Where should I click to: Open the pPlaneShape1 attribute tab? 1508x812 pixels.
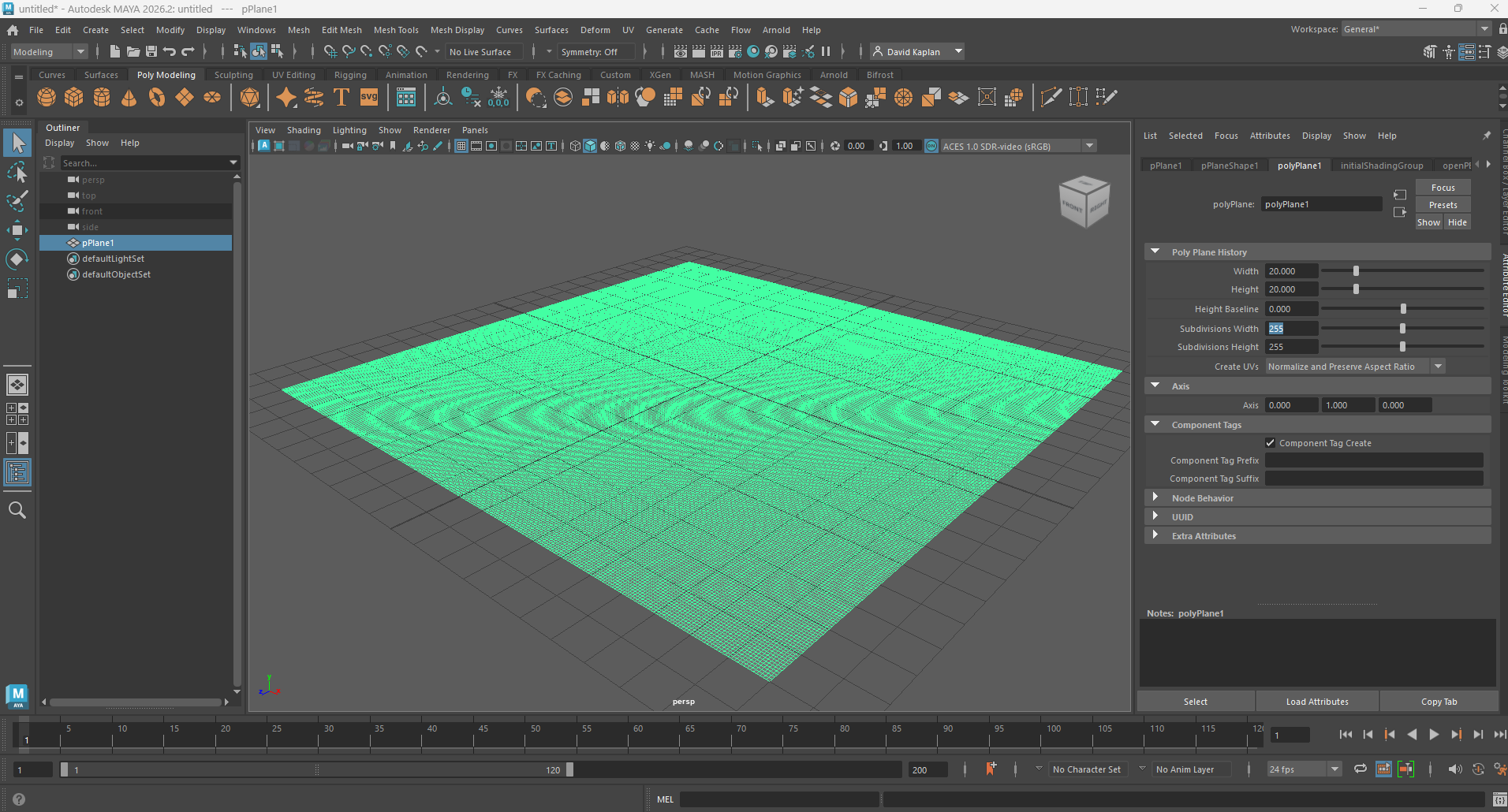tap(1230, 166)
